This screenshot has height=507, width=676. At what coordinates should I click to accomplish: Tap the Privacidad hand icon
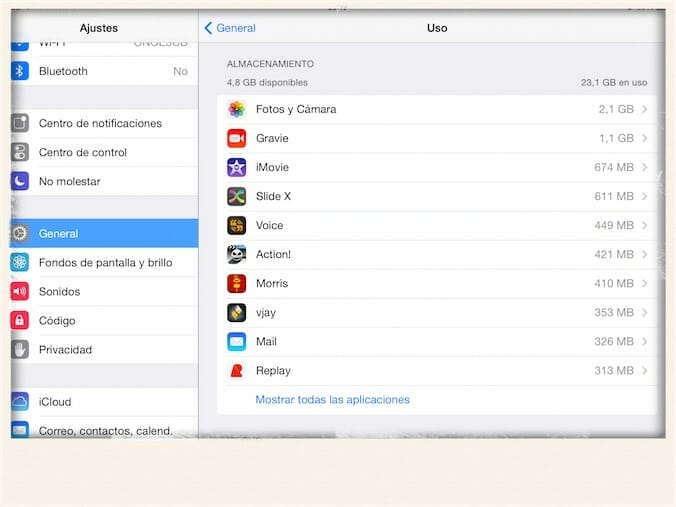point(19,349)
